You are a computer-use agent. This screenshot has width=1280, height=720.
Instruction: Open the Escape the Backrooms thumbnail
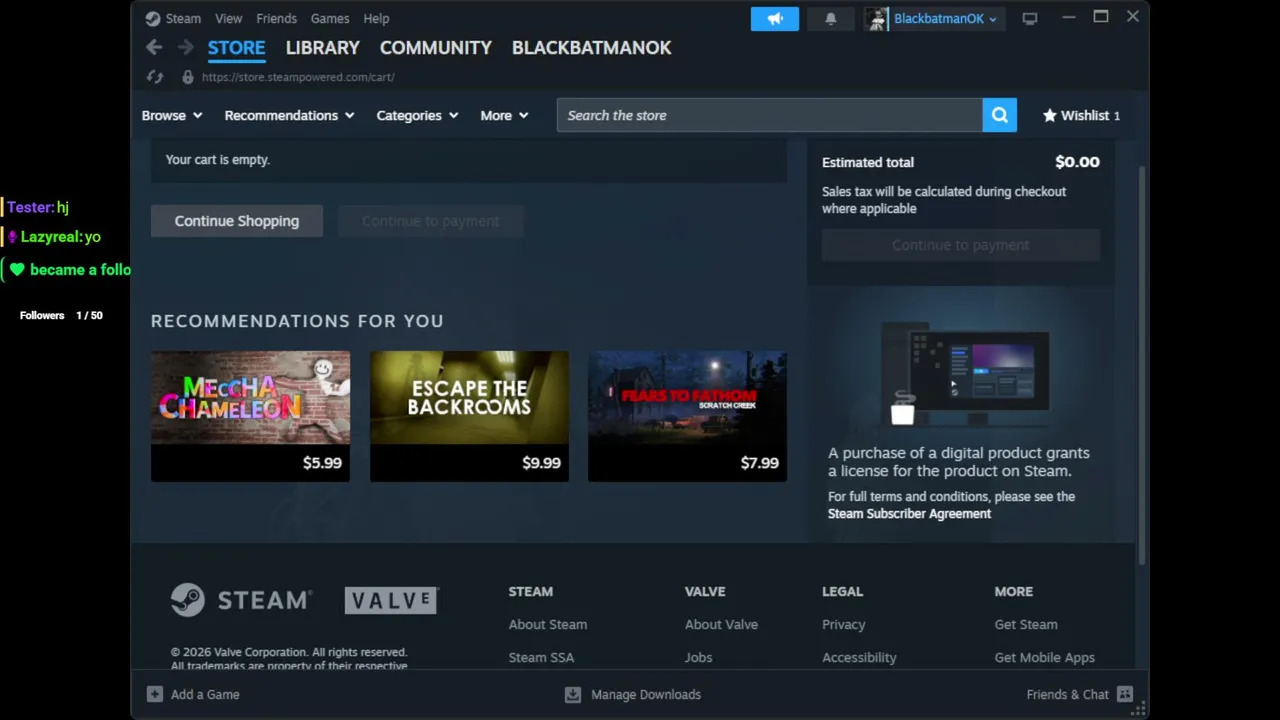pos(469,397)
